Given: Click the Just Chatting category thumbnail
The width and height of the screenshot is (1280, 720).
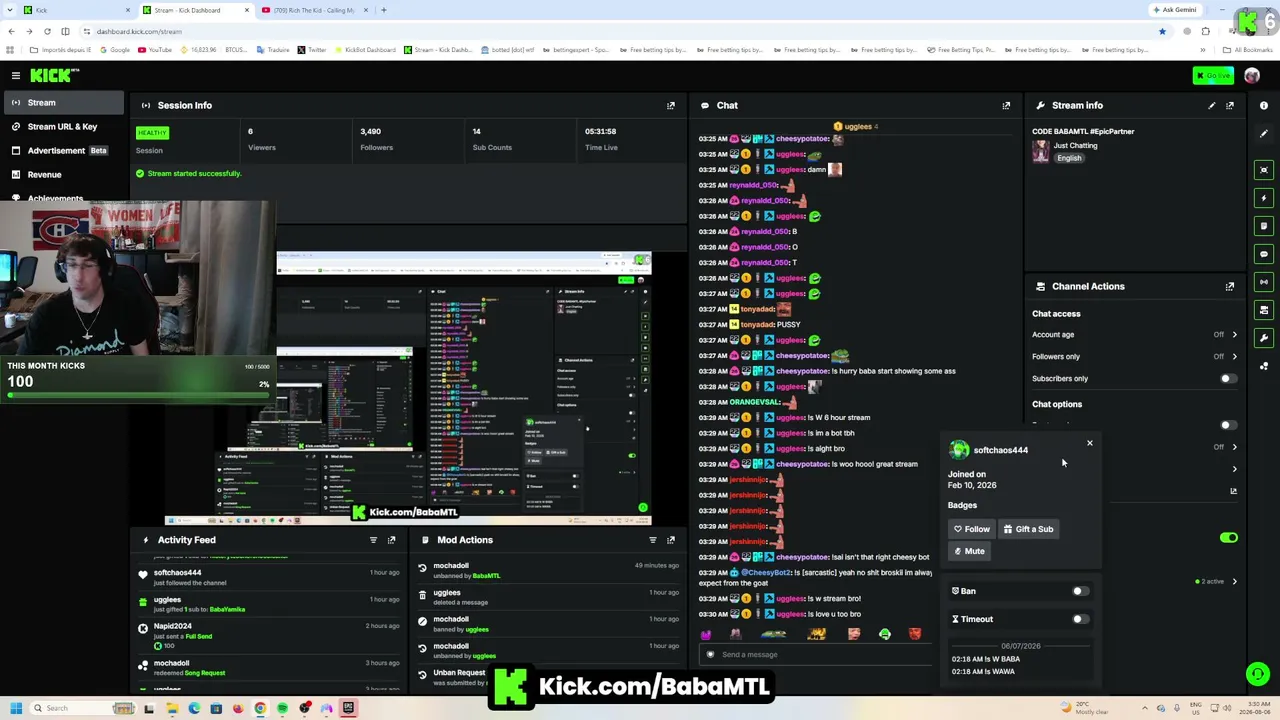Looking at the screenshot, I should 1041,150.
